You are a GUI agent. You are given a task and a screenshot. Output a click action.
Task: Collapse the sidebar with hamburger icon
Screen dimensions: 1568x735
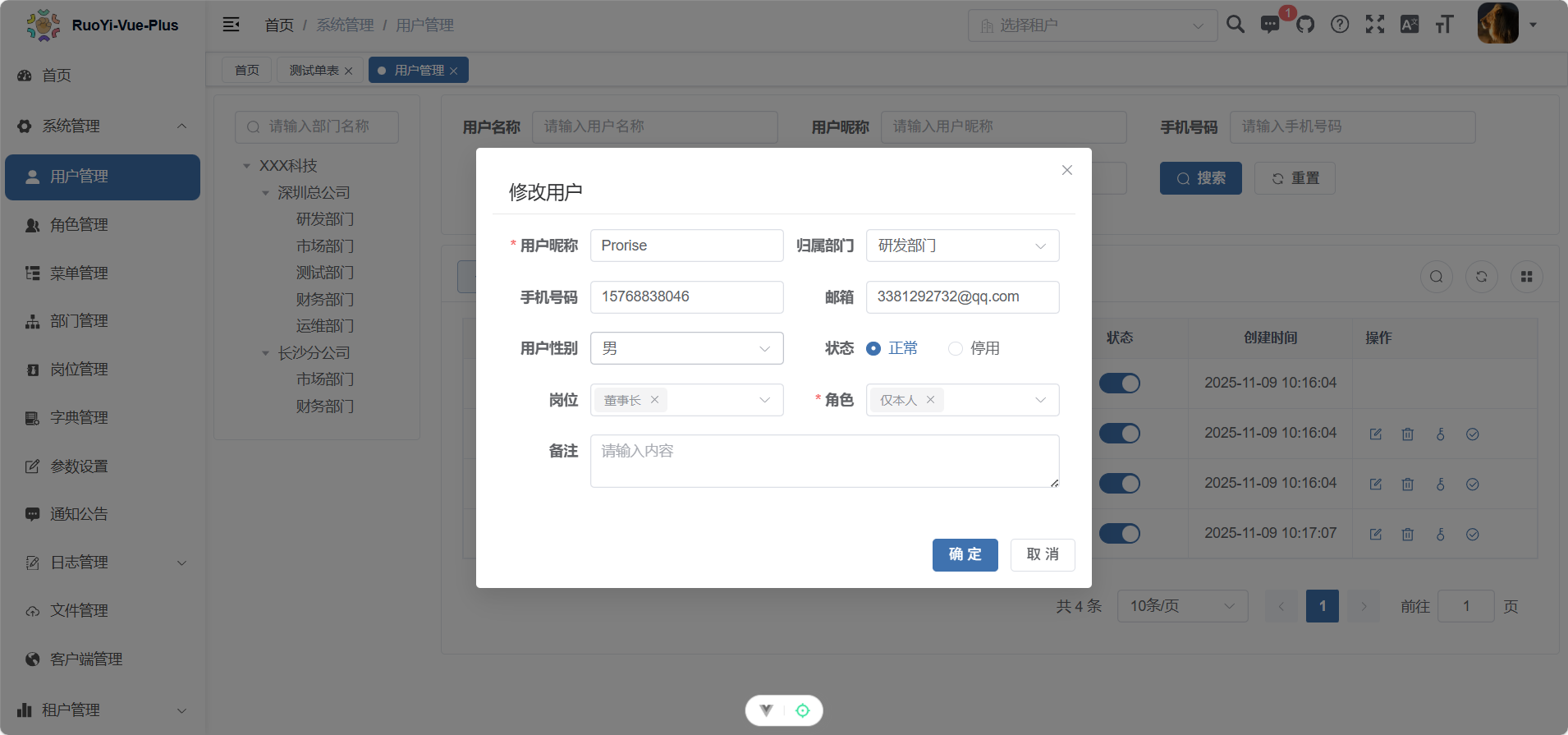232,25
